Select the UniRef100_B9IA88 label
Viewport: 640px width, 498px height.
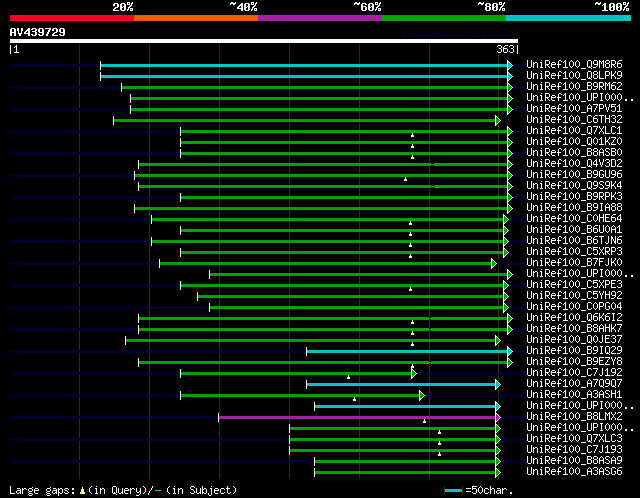pos(574,207)
